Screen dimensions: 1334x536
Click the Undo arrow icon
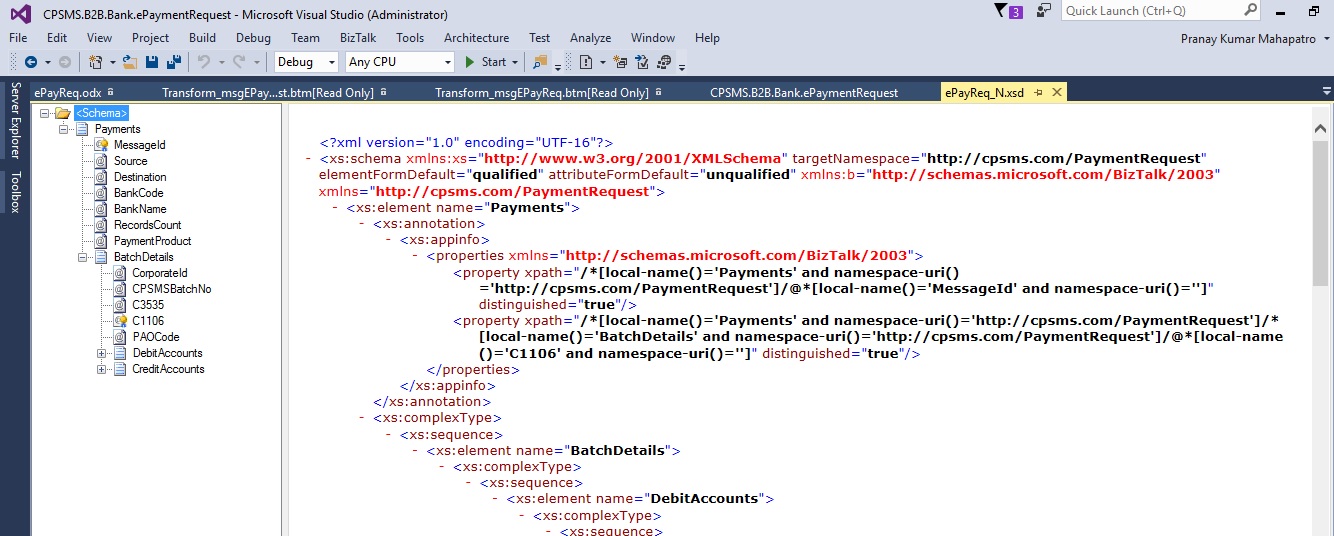pos(203,62)
